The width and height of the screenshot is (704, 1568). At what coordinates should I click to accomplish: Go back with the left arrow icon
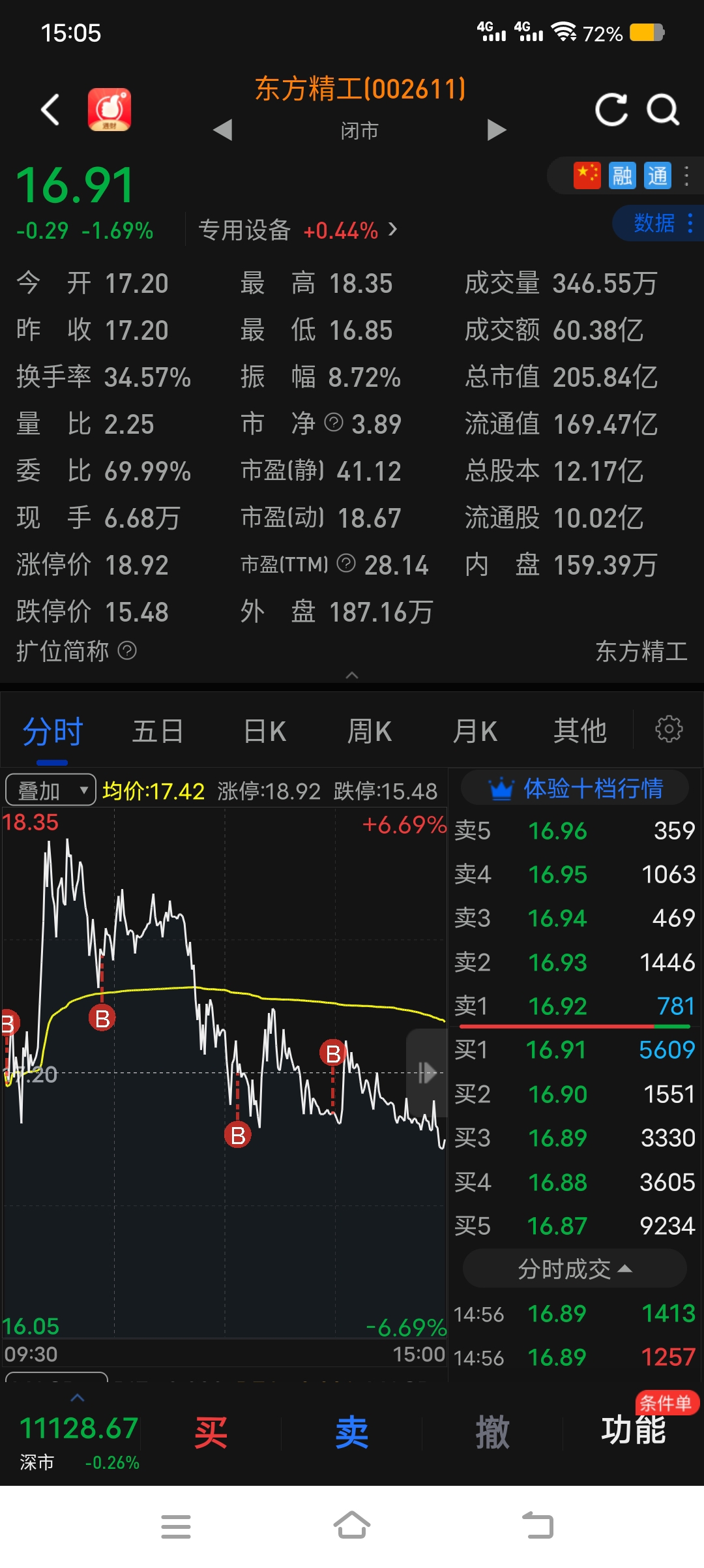(x=50, y=109)
